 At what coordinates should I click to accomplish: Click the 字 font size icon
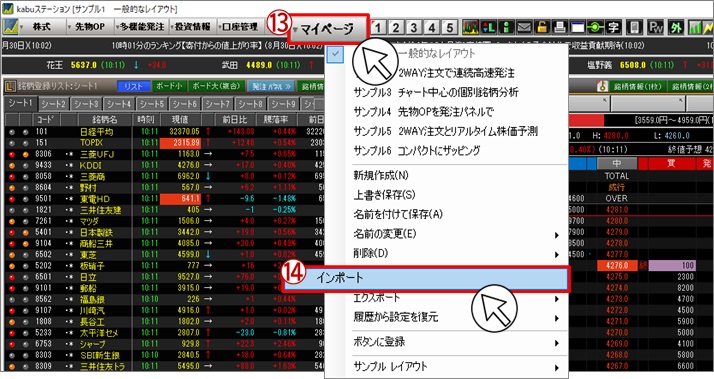click(x=612, y=27)
